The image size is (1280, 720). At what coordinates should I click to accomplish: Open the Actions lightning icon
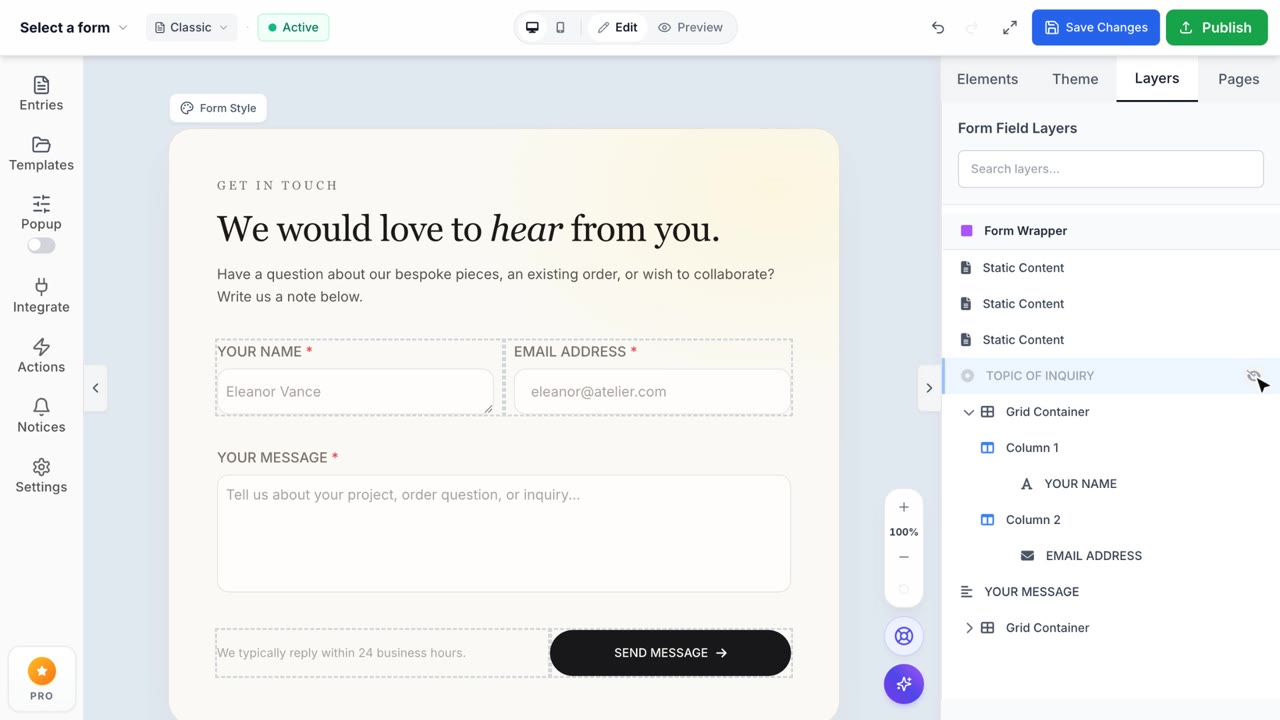click(x=41, y=347)
